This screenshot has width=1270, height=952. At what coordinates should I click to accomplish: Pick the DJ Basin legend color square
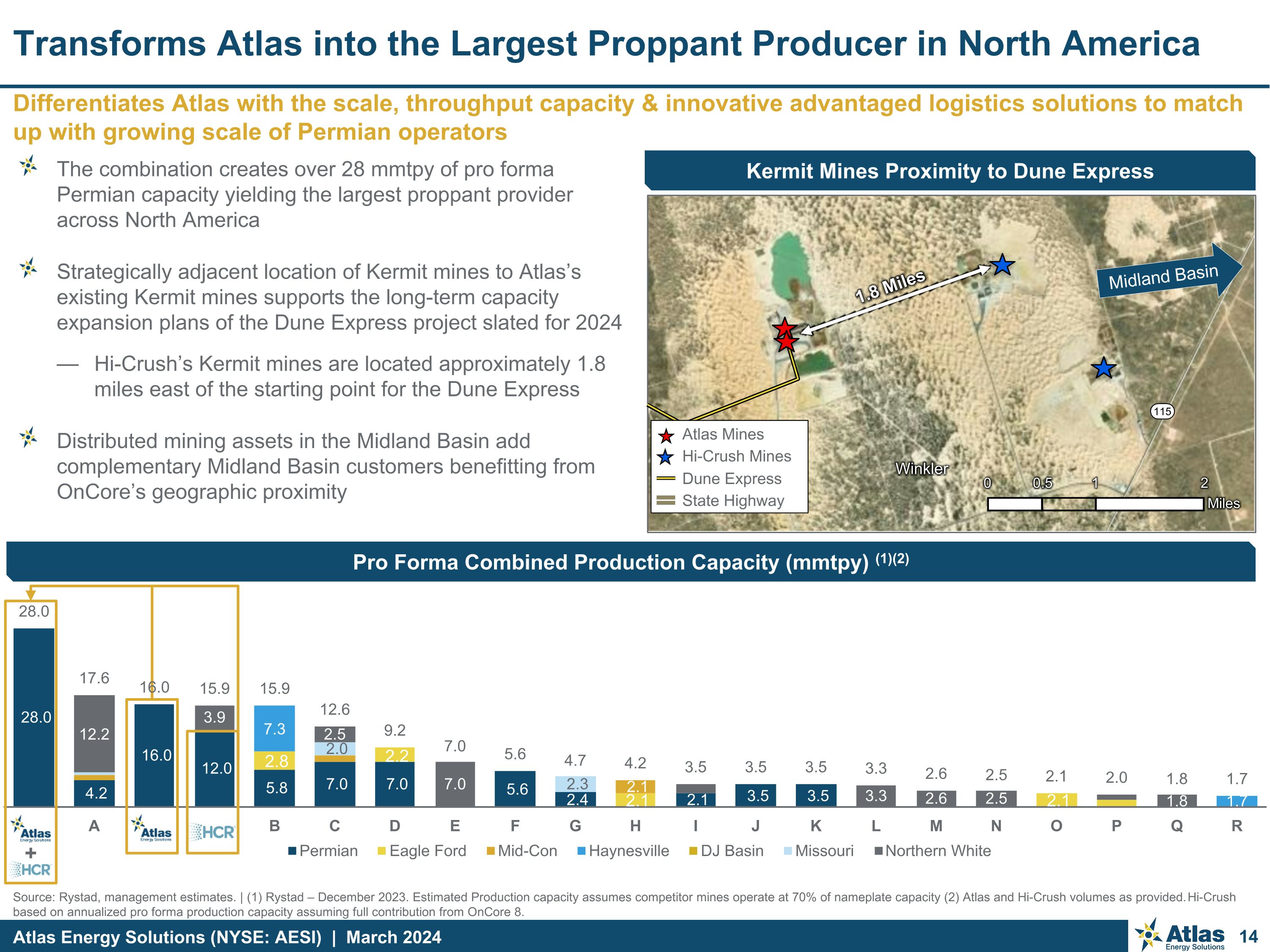point(693,851)
